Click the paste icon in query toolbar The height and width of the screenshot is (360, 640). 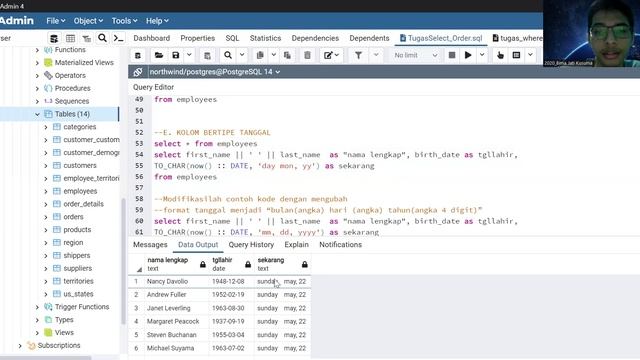coord(287,55)
